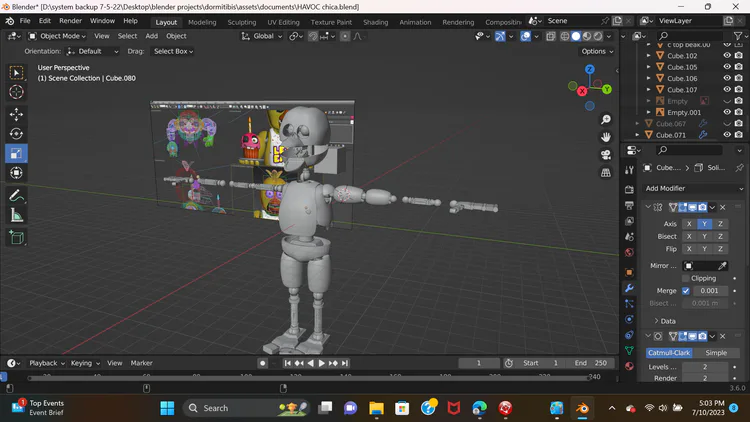Expand the Data section of Mirror modifier

(665, 321)
